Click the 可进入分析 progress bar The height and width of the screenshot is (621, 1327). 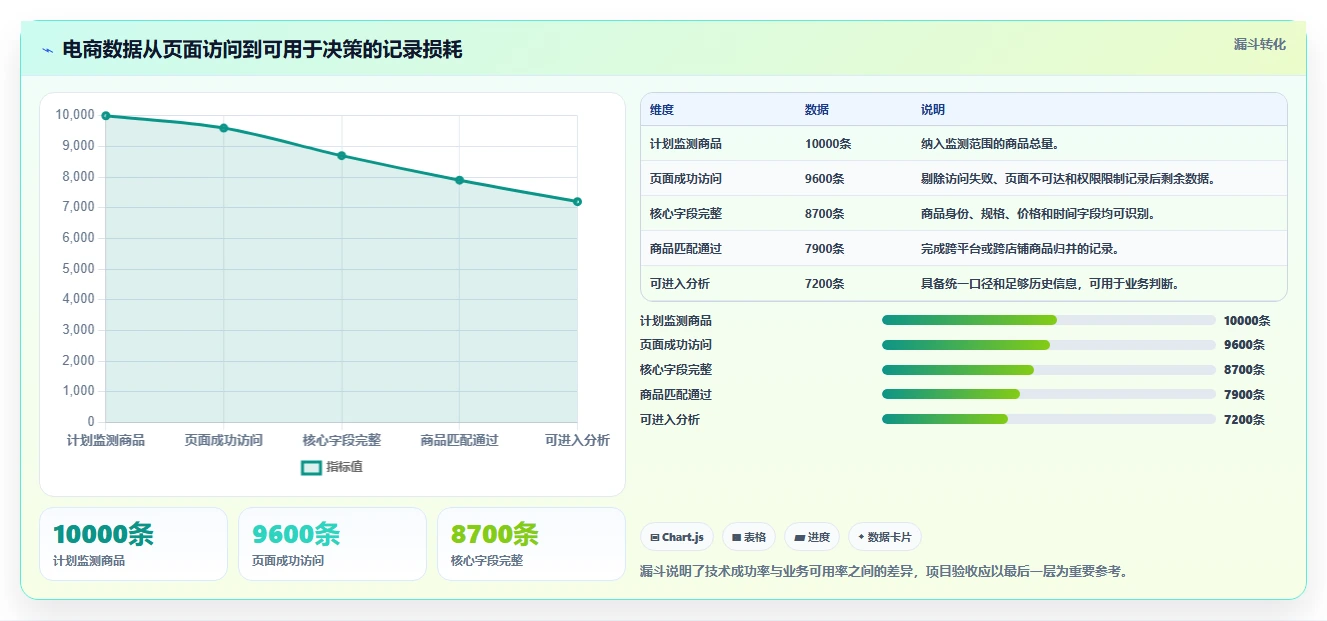pyautogui.click(x=1049, y=420)
